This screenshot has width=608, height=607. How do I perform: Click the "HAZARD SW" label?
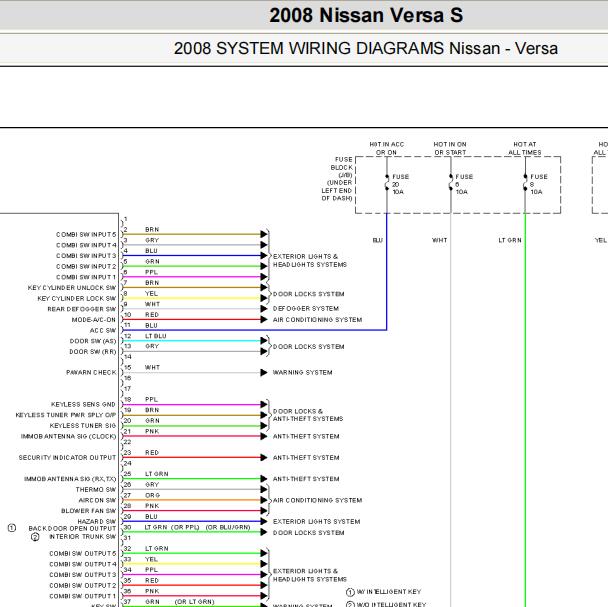coord(97,521)
